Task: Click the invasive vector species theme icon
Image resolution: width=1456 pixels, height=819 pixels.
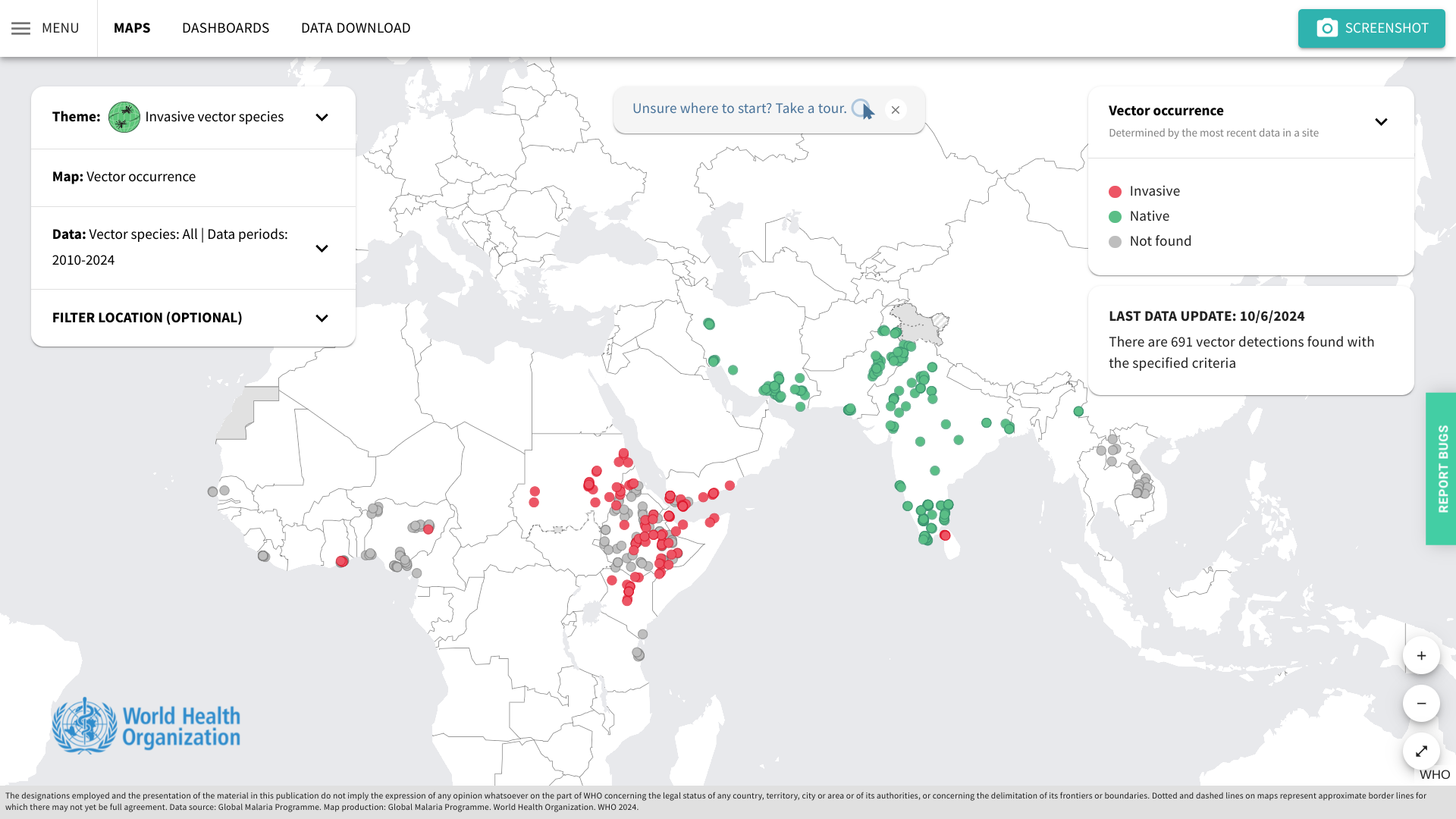Action: coord(124,117)
